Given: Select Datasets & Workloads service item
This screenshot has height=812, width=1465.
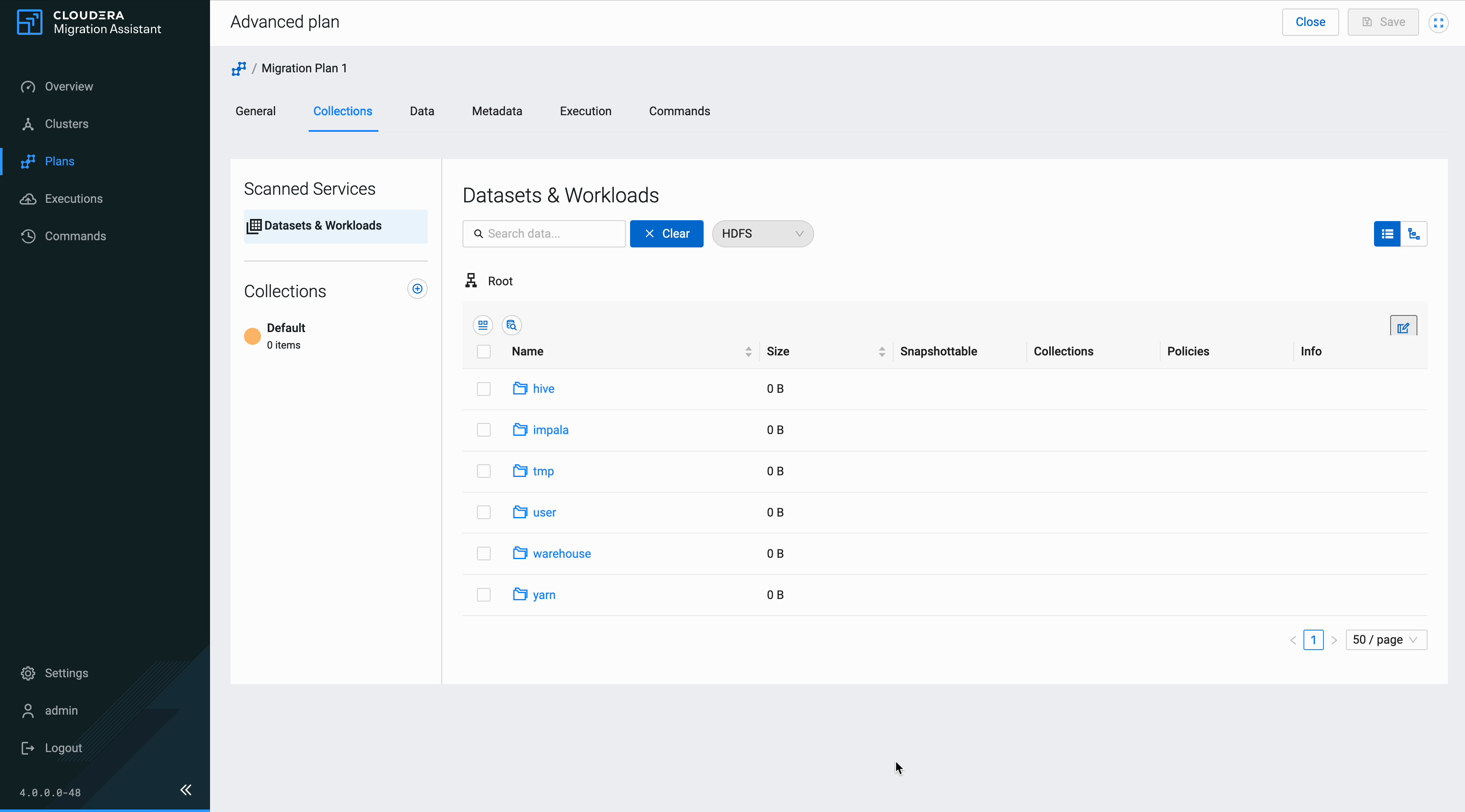Looking at the screenshot, I should (x=335, y=226).
